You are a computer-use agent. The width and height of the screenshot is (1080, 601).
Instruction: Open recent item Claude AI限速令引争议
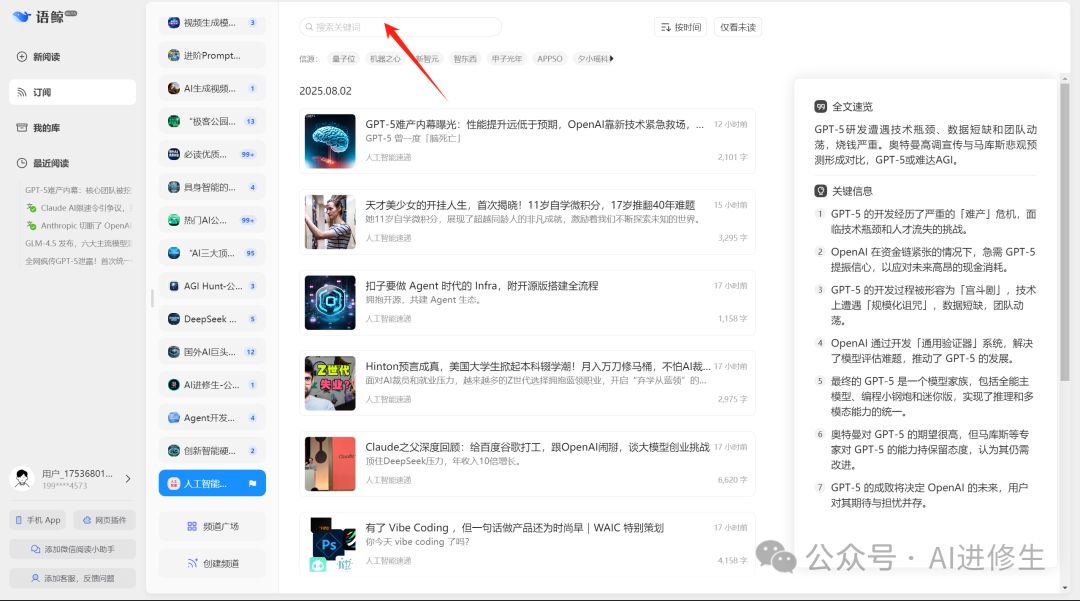[x=79, y=208]
